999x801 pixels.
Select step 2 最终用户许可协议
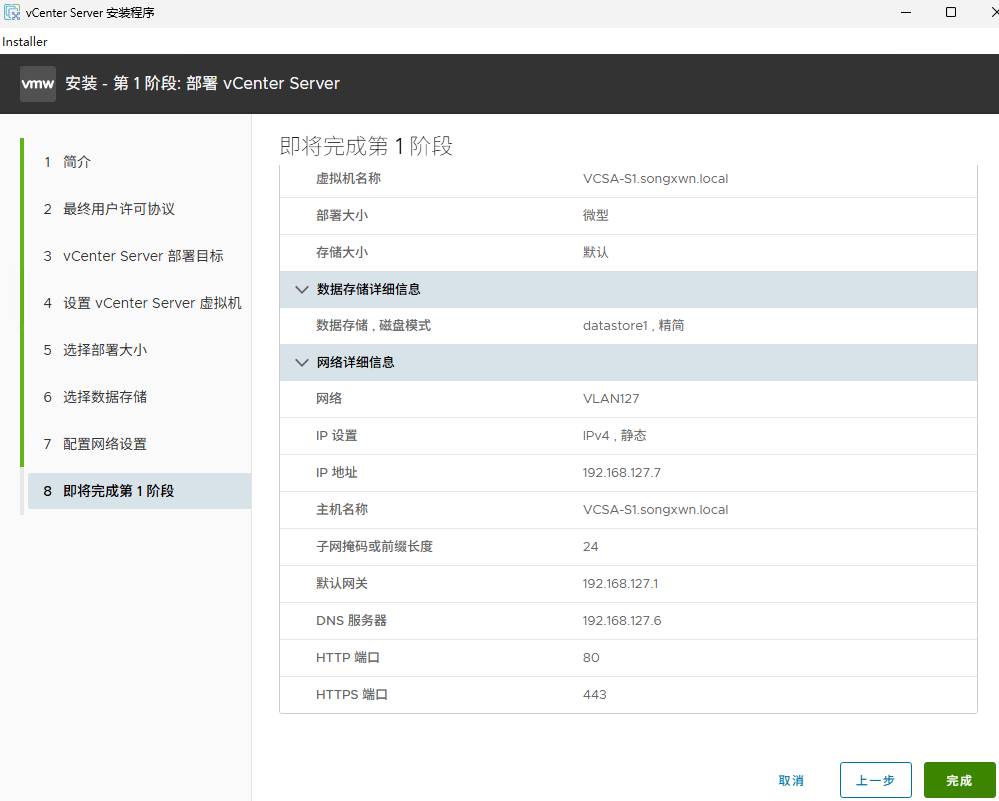[x=119, y=209]
